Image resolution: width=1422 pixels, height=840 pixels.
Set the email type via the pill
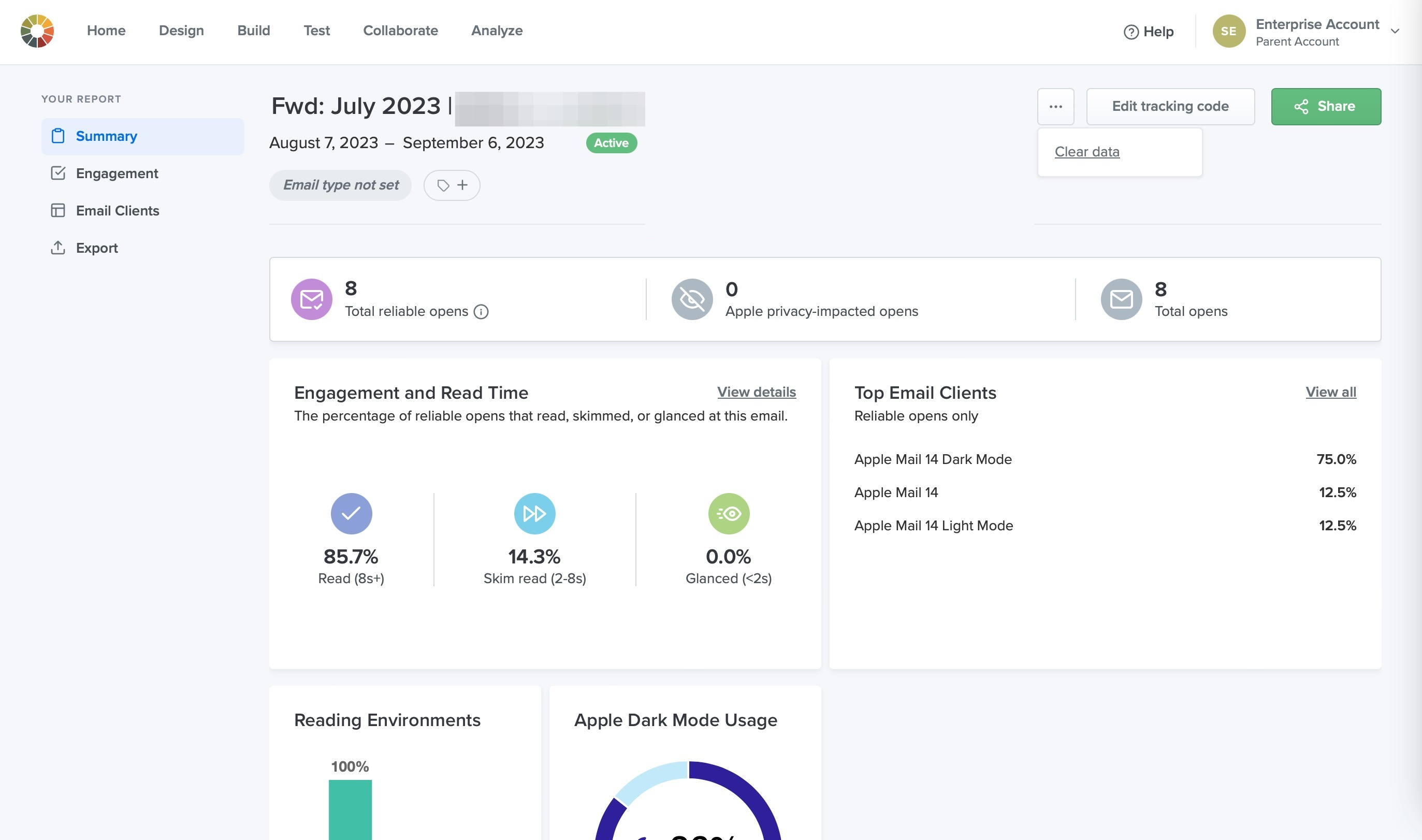(340, 185)
